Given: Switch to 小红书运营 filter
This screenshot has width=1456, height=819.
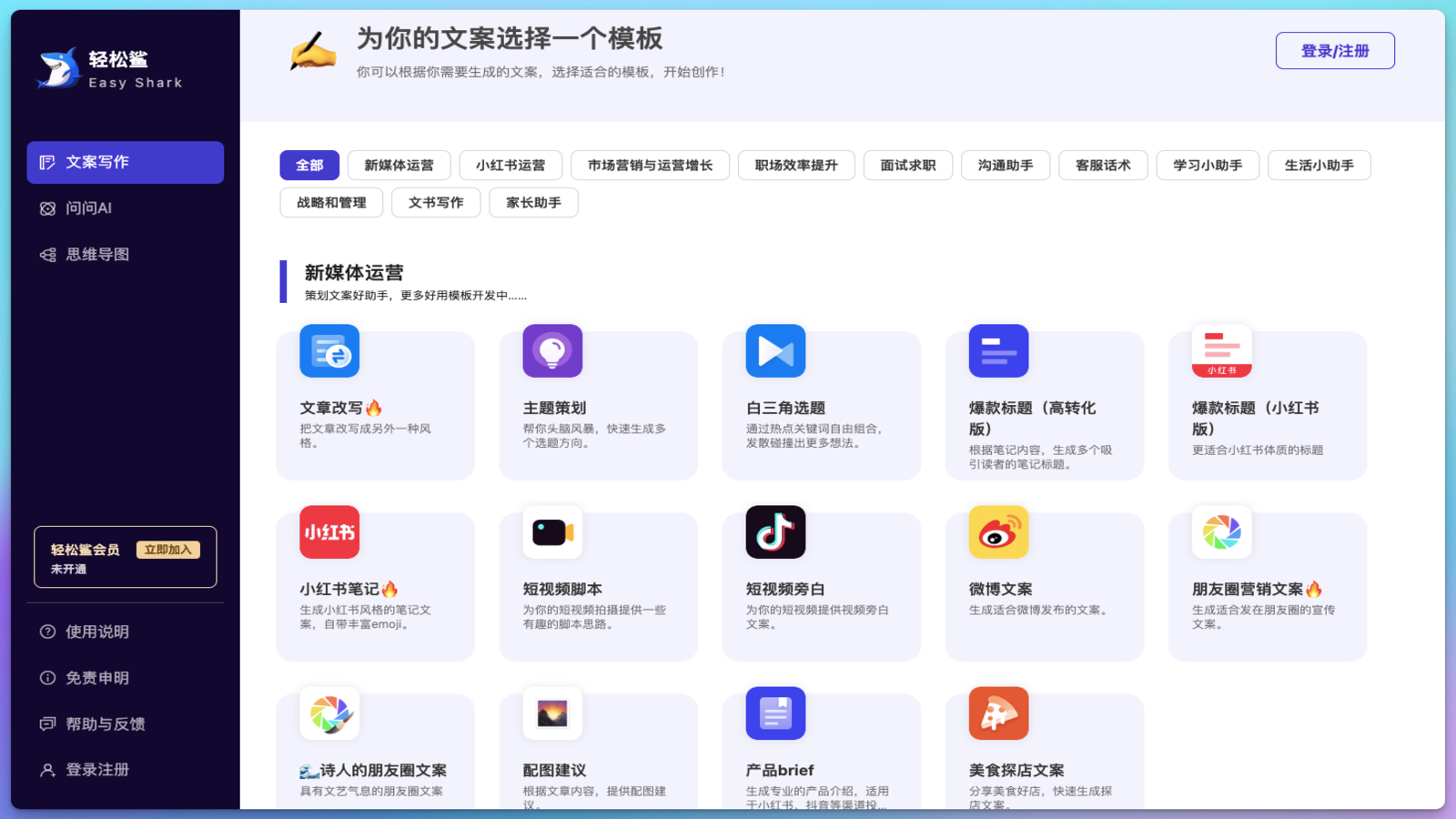Looking at the screenshot, I should pos(511,165).
